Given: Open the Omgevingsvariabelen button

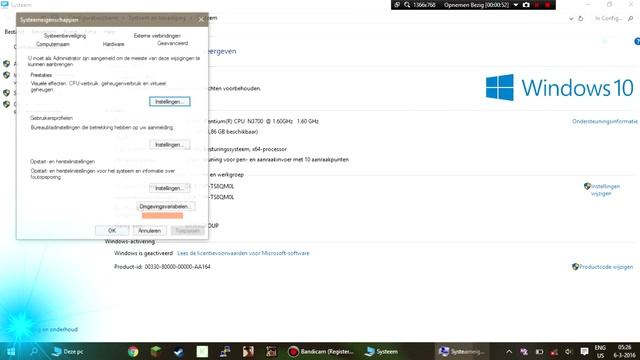Looking at the screenshot, I should tap(165, 206).
